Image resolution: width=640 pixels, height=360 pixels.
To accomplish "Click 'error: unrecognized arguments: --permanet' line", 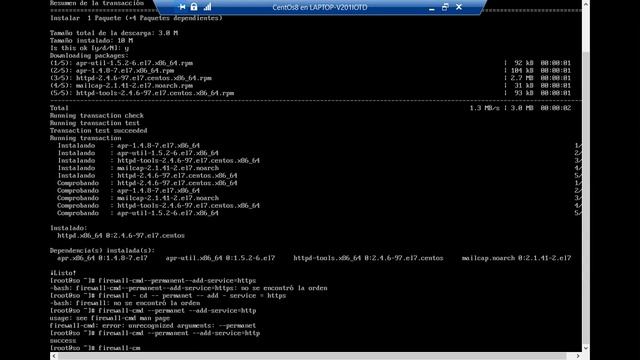I will click(153, 326).
